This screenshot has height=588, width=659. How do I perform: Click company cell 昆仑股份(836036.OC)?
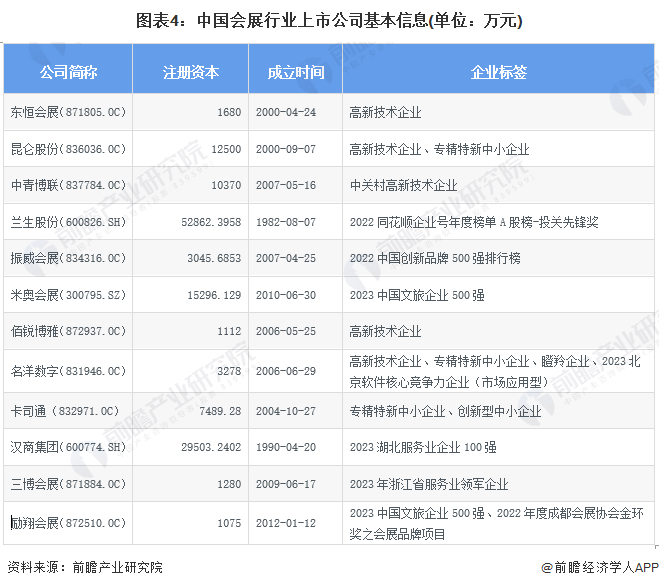tap(68, 149)
